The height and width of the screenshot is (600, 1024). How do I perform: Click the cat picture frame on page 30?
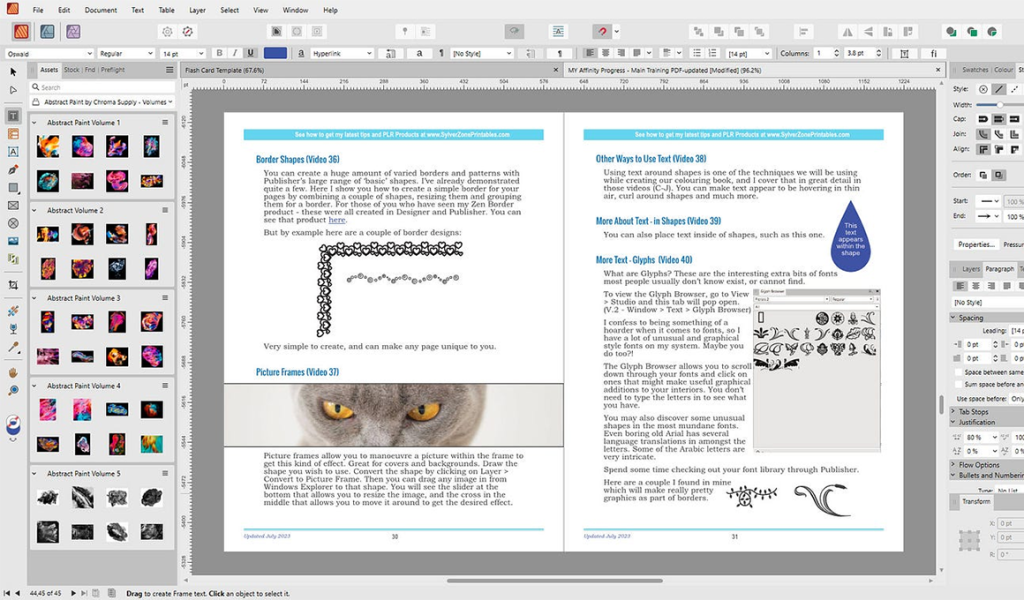pyautogui.click(x=394, y=415)
